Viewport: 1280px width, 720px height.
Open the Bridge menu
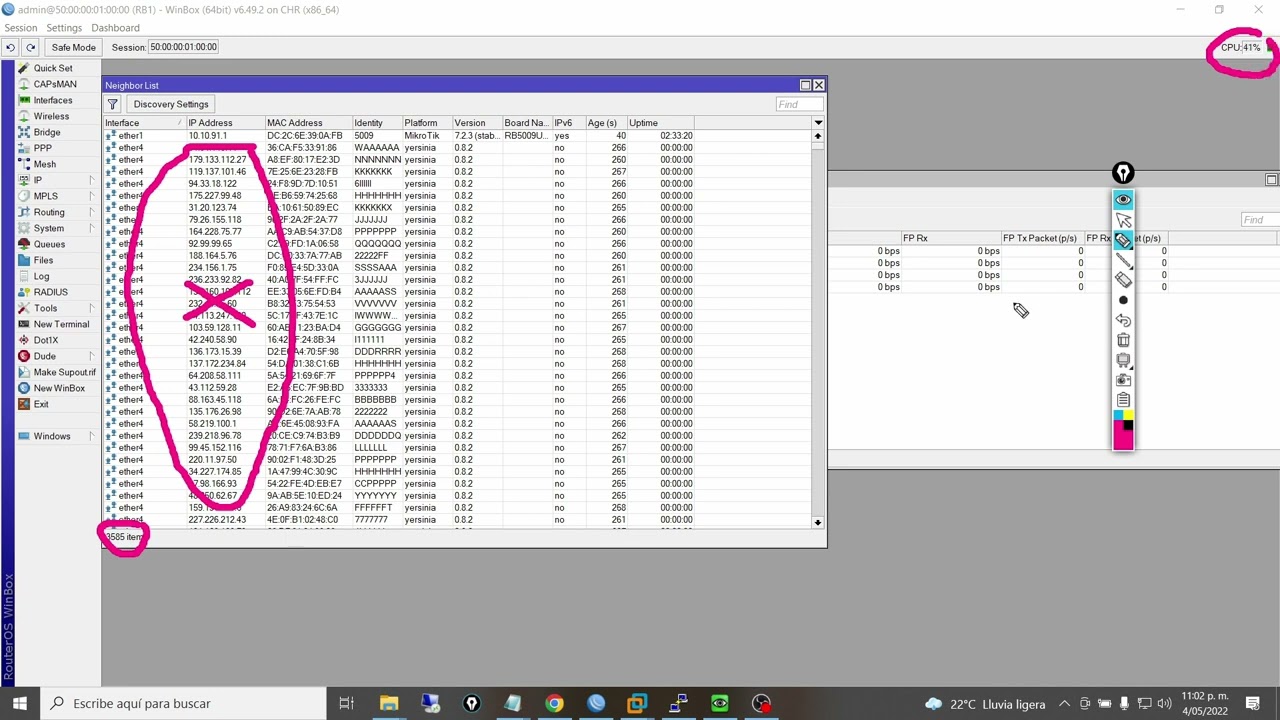click(x=47, y=132)
